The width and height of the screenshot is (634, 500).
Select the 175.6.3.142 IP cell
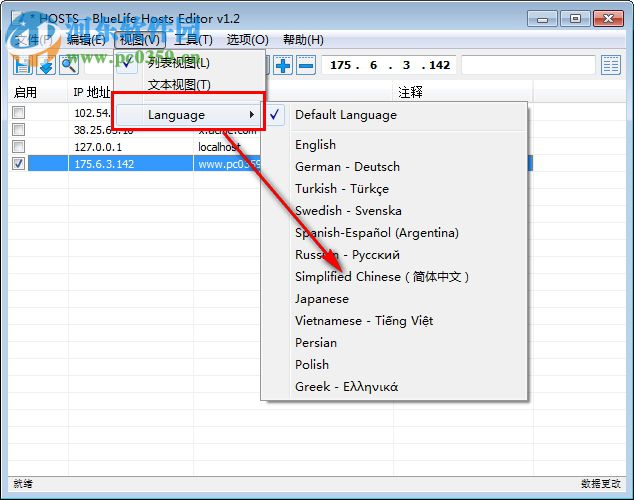131,164
